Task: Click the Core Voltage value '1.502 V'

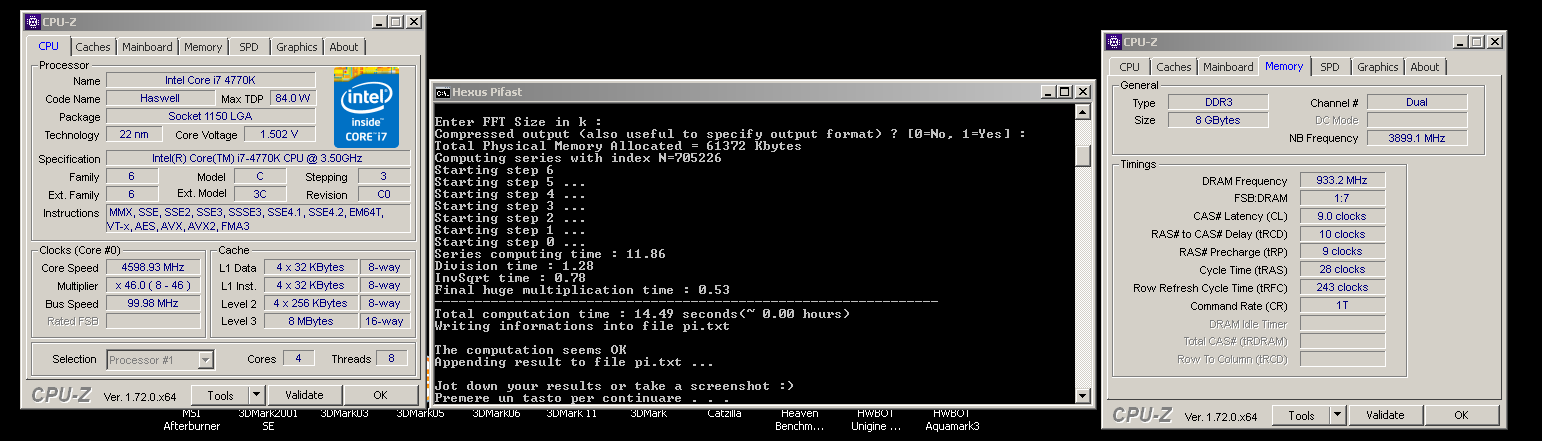Action: [x=279, y=134]
